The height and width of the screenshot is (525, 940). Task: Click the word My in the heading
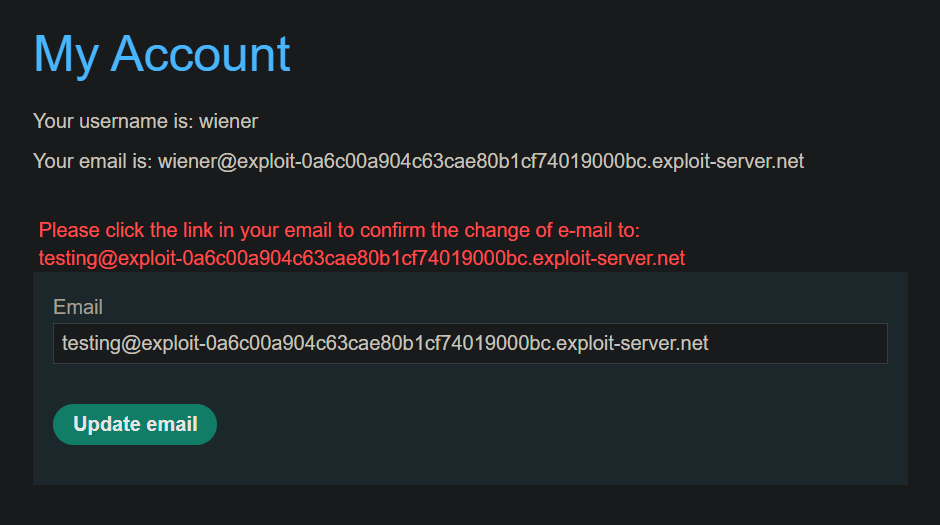pos(66,56)
